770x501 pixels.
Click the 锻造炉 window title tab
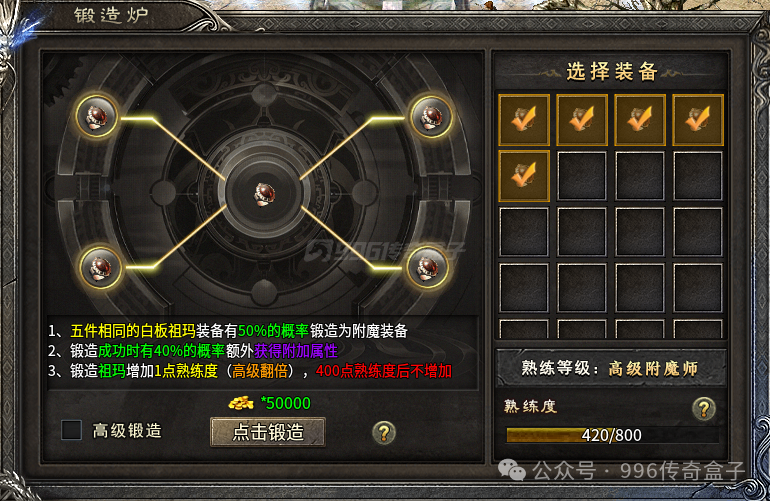pyautogui.click(x=111, y=15)
